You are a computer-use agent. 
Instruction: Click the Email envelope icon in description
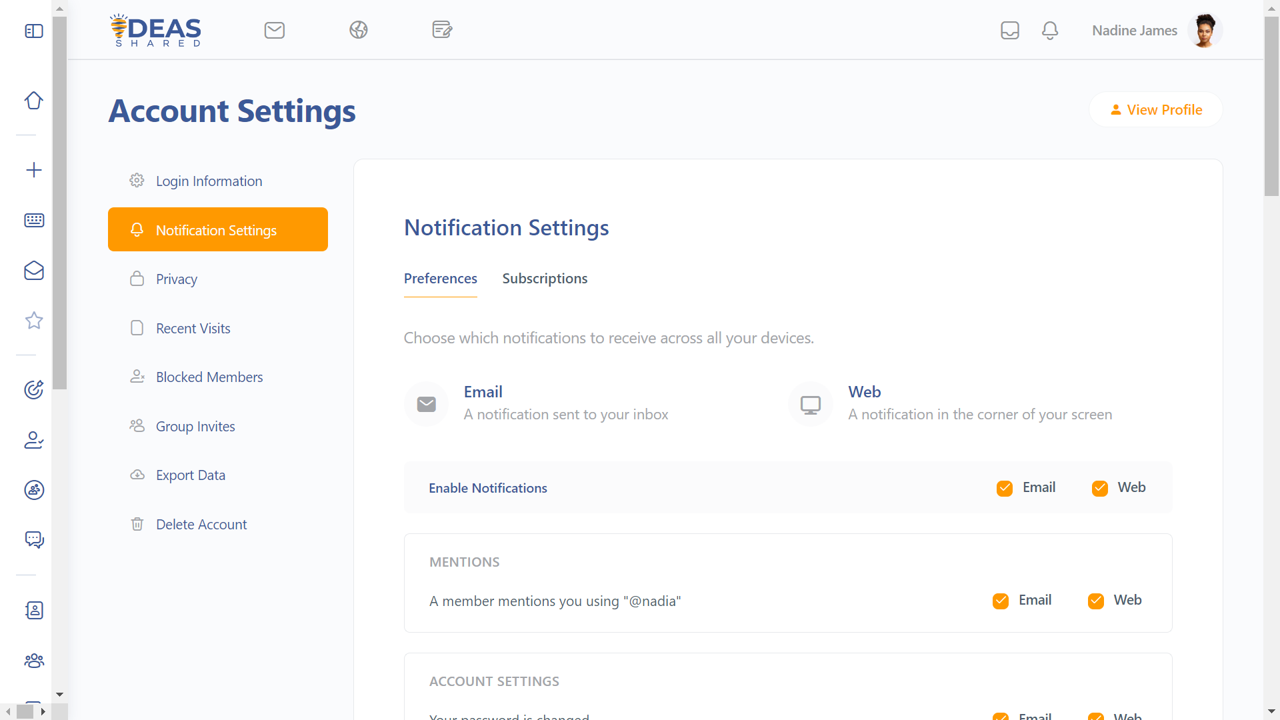click(426, 404)
